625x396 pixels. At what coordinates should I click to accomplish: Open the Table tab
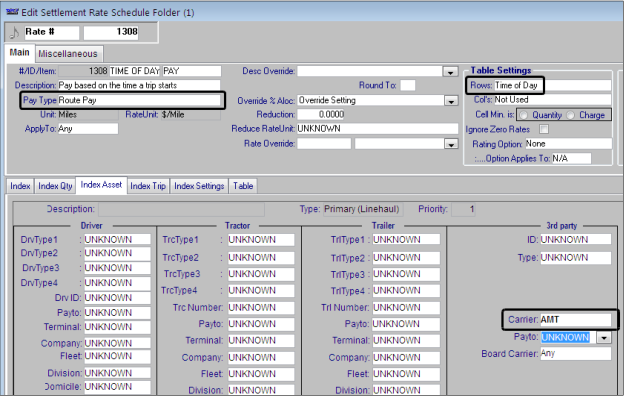point(243,186)
